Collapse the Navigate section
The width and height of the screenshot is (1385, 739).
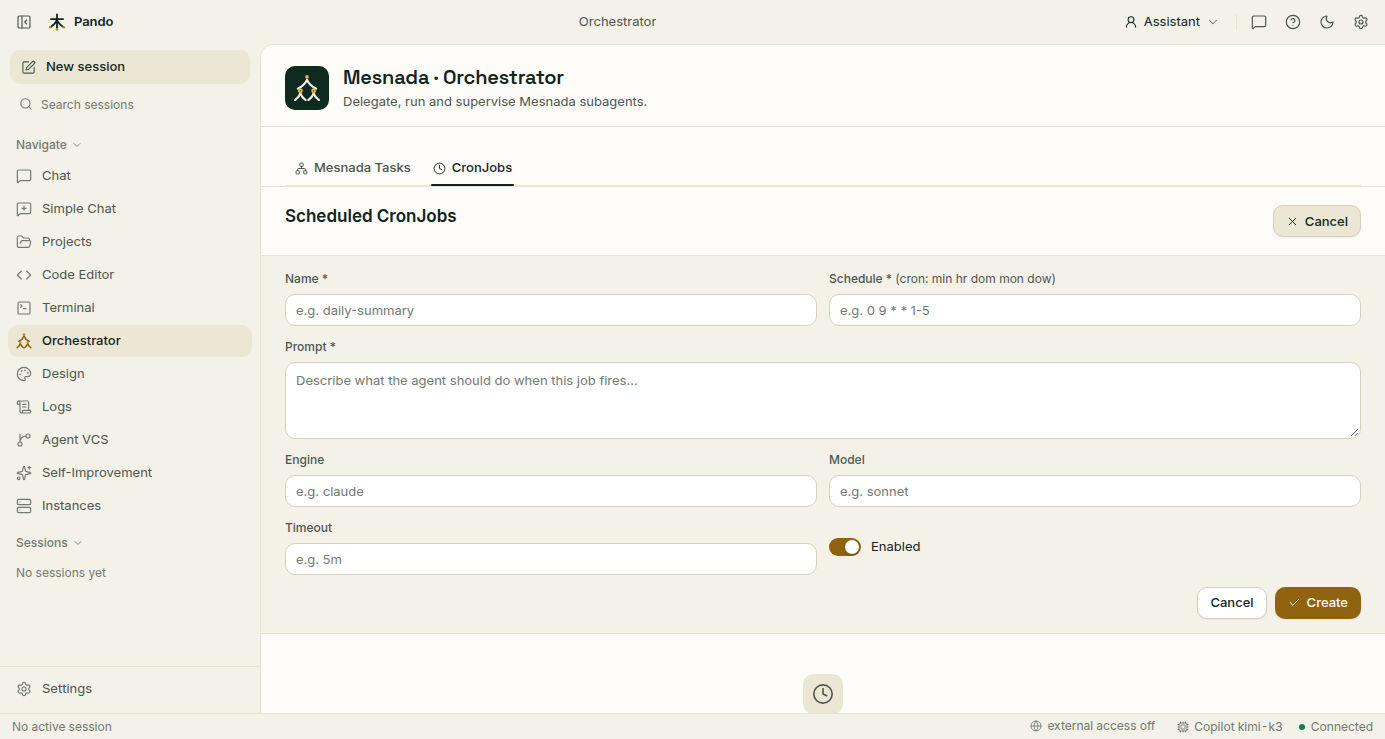(x=49, y=145)
